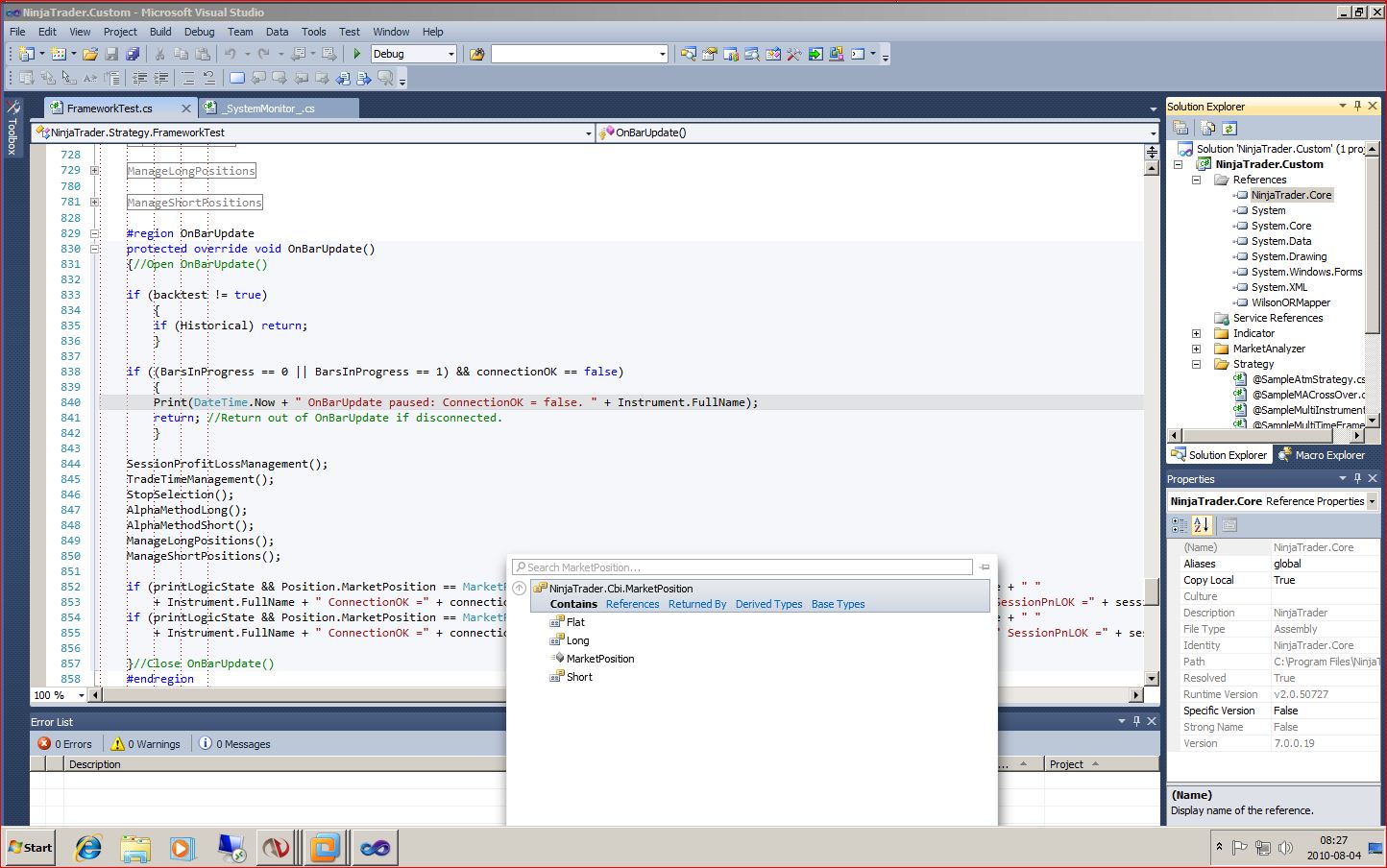Click the Copy toolbar icon
Viewport: 1387px width, 868px height.
click(181, 54)
